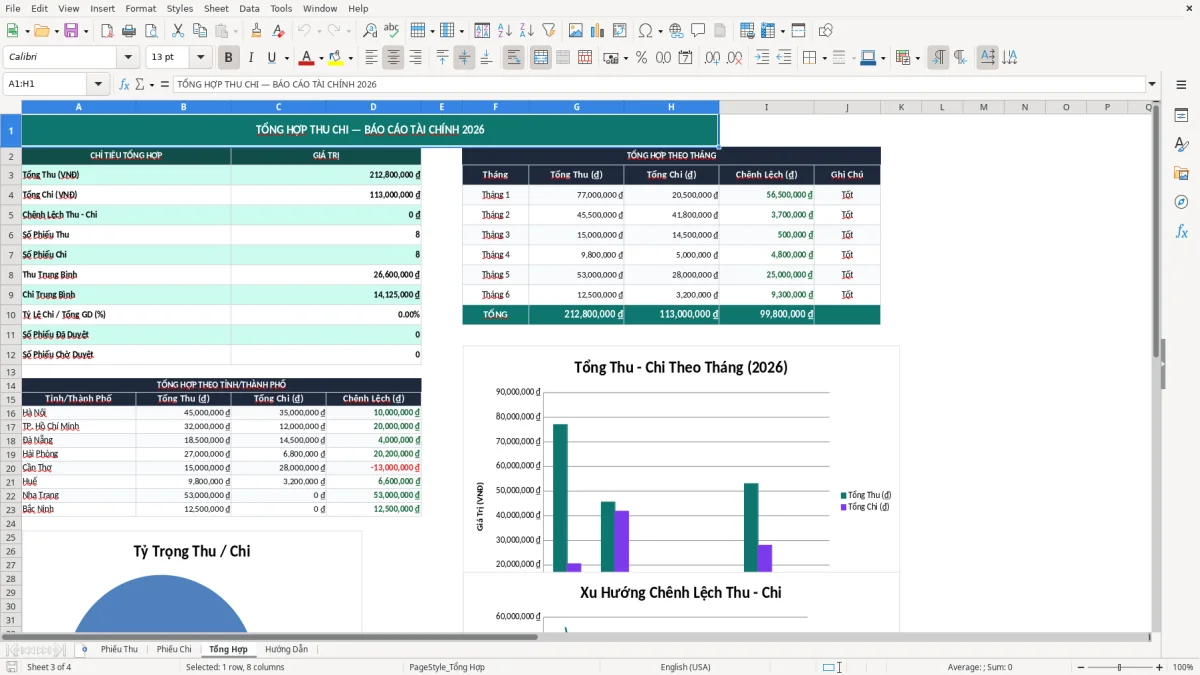1200x675 pixels.
Task: Select column D header
Action: pyautogui.click(x=373, y=107)
